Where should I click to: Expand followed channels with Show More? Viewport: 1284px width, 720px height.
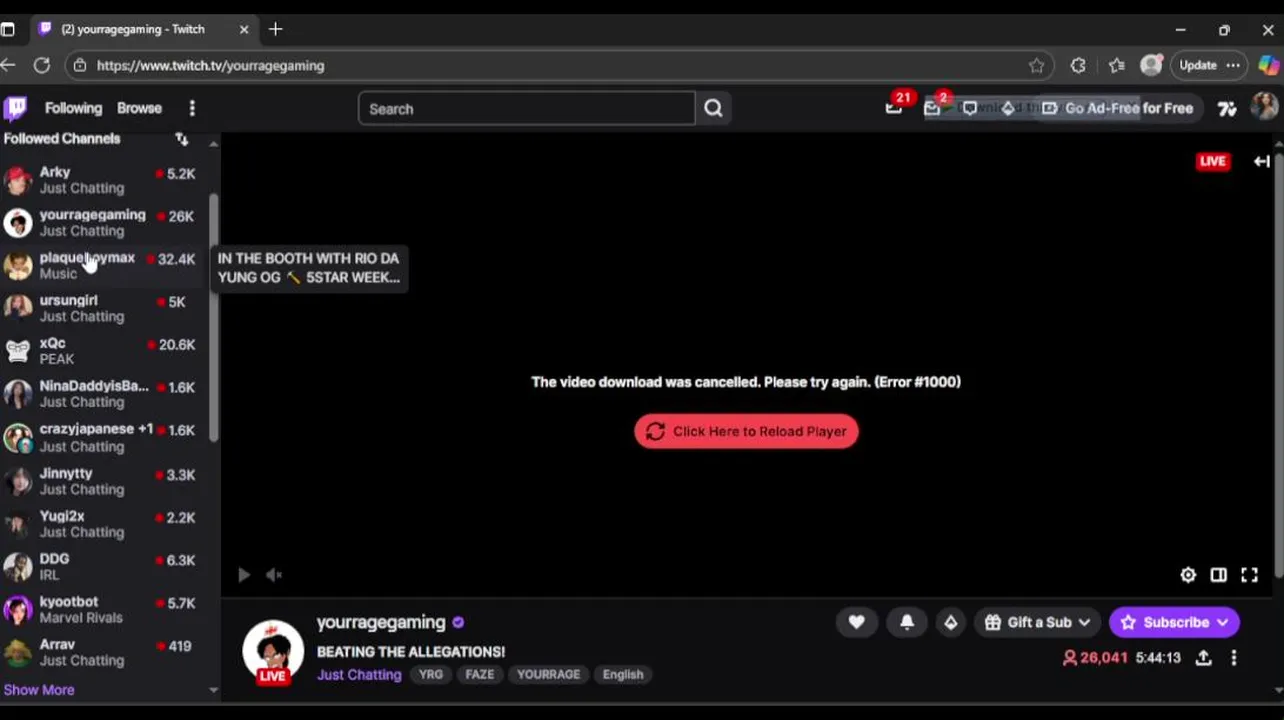(x=39, y=690)
